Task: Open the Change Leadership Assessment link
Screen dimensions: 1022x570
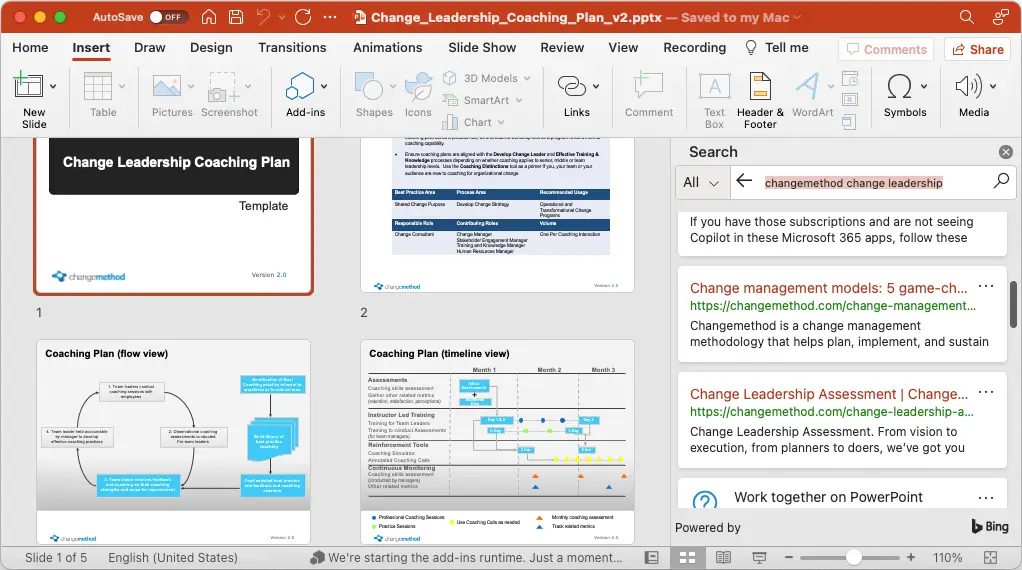Action: (828, 394)
